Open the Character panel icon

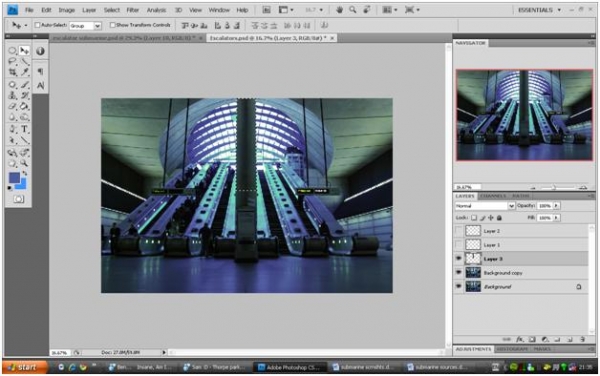click(x=40, y=85)
